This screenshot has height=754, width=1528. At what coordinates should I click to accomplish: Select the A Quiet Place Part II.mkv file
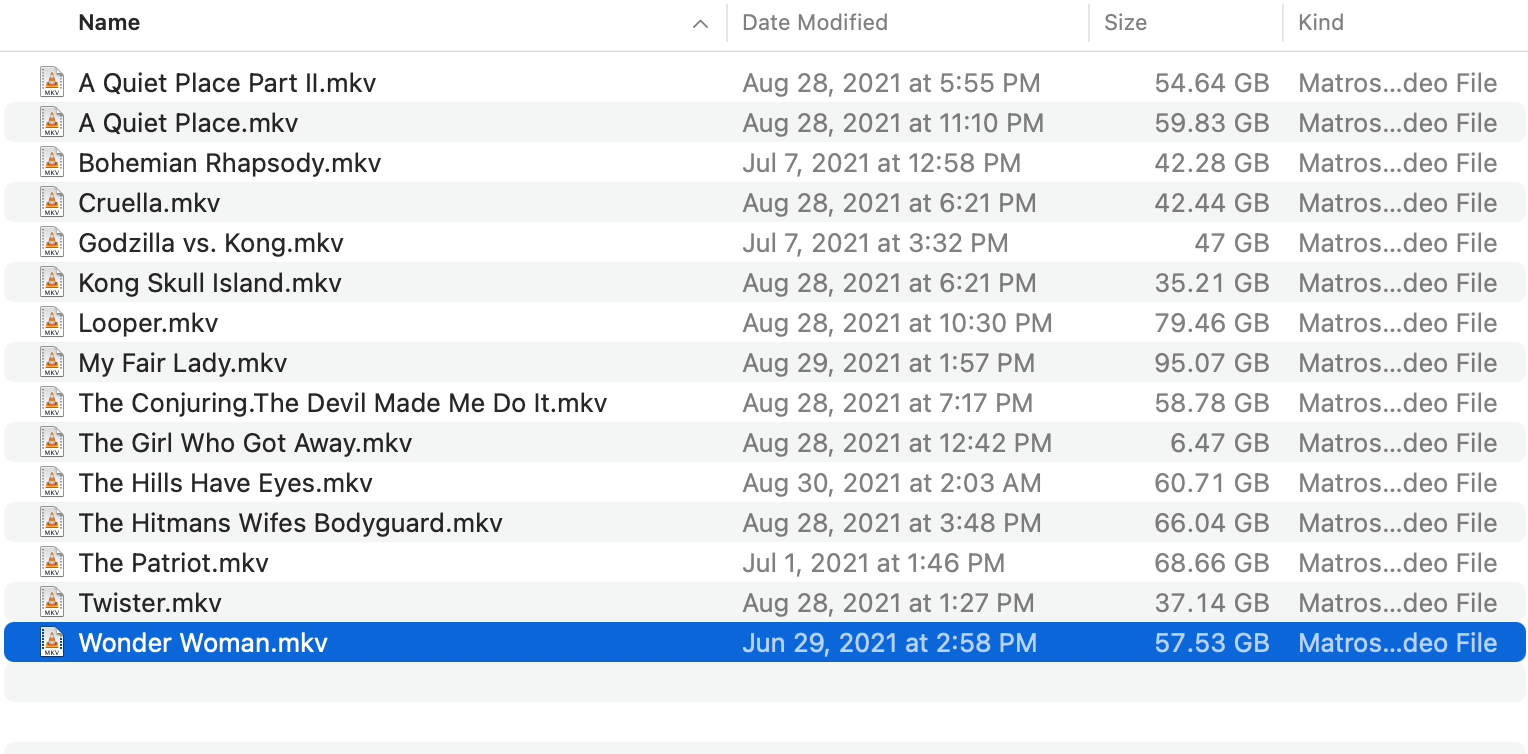coord(227,83)
